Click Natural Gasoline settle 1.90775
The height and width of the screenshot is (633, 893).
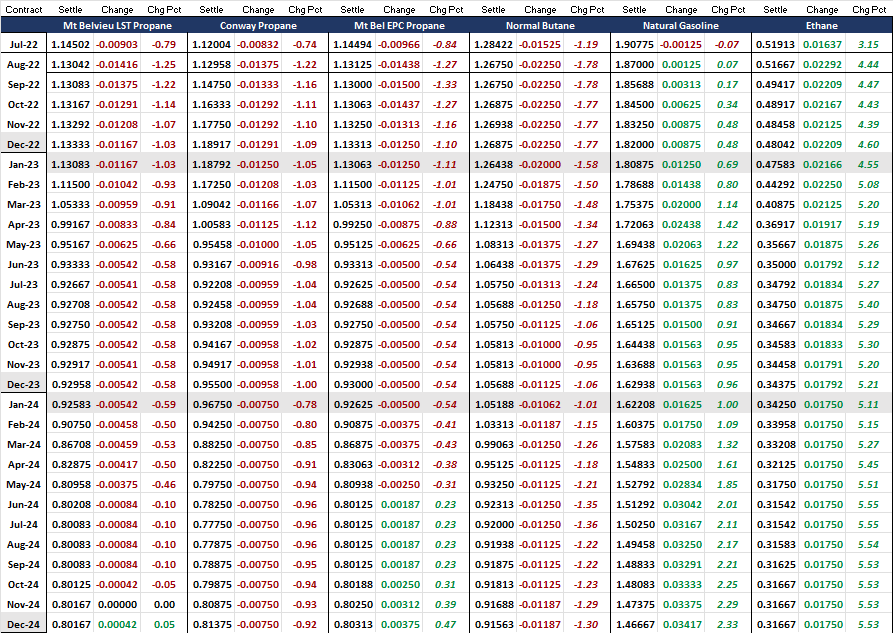click(634, 44)
